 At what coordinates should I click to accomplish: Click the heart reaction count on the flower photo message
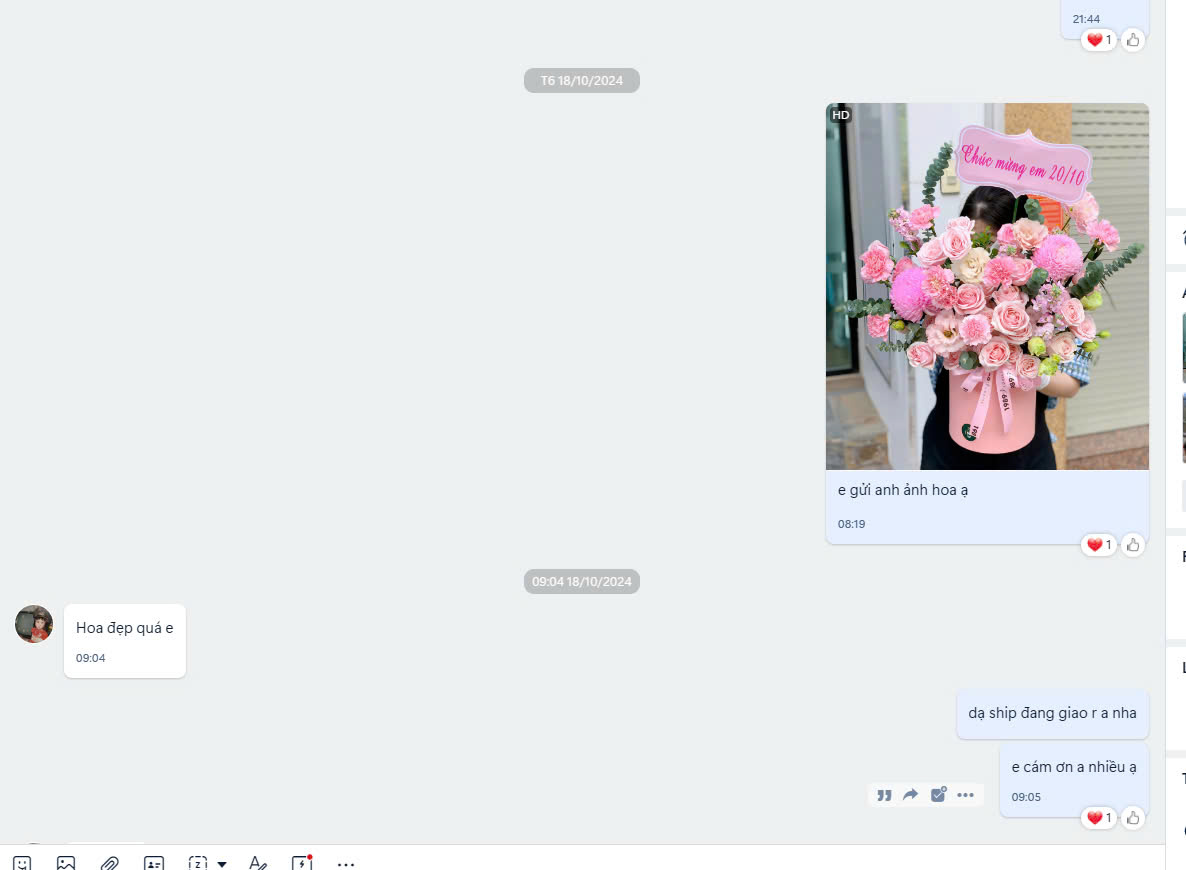point(1099,545)
